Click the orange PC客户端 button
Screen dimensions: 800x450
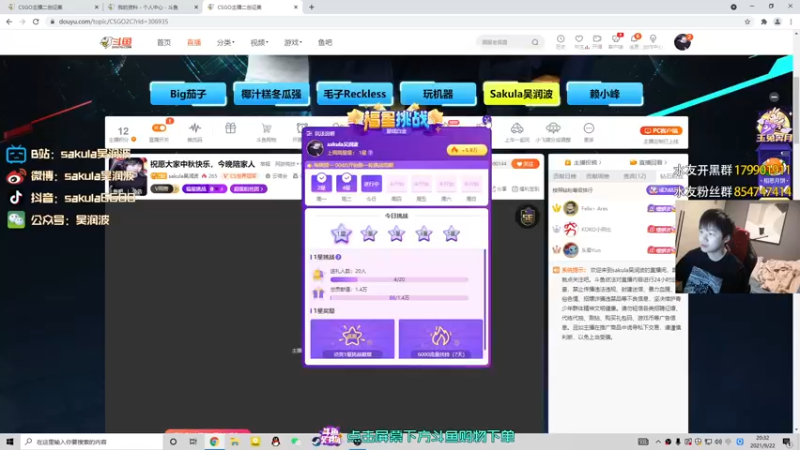pos(661,131)
